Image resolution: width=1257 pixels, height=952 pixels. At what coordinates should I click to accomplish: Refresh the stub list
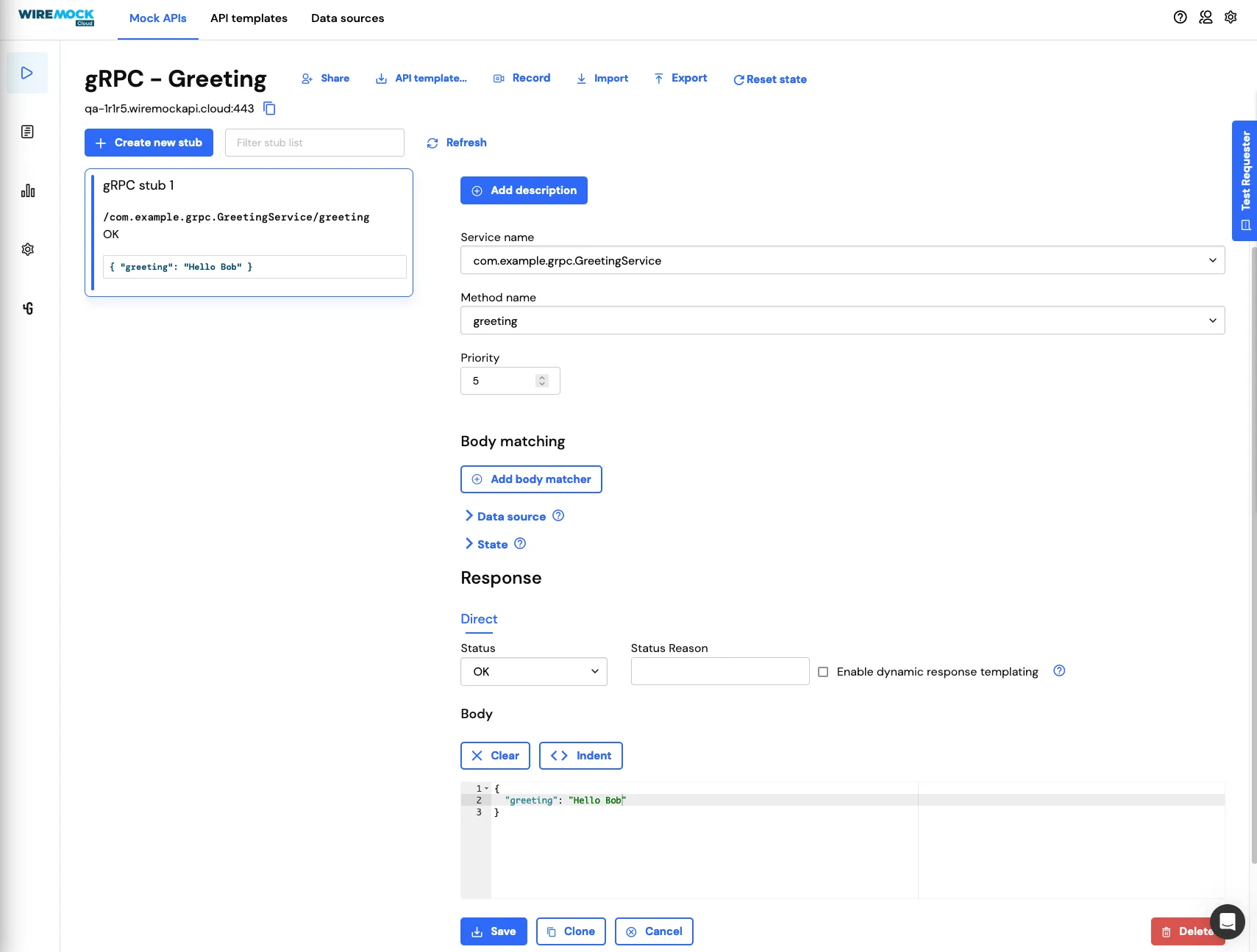point(457,143)
